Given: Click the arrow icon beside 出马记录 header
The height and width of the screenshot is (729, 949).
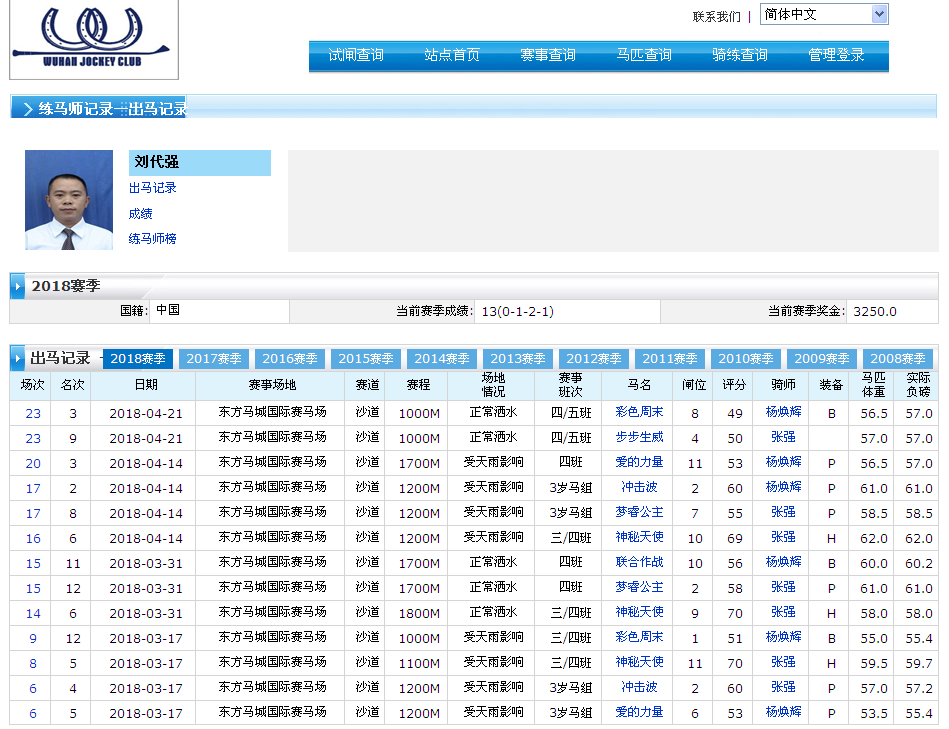Looking at the screenshot, I should click(x=18, y=358).
